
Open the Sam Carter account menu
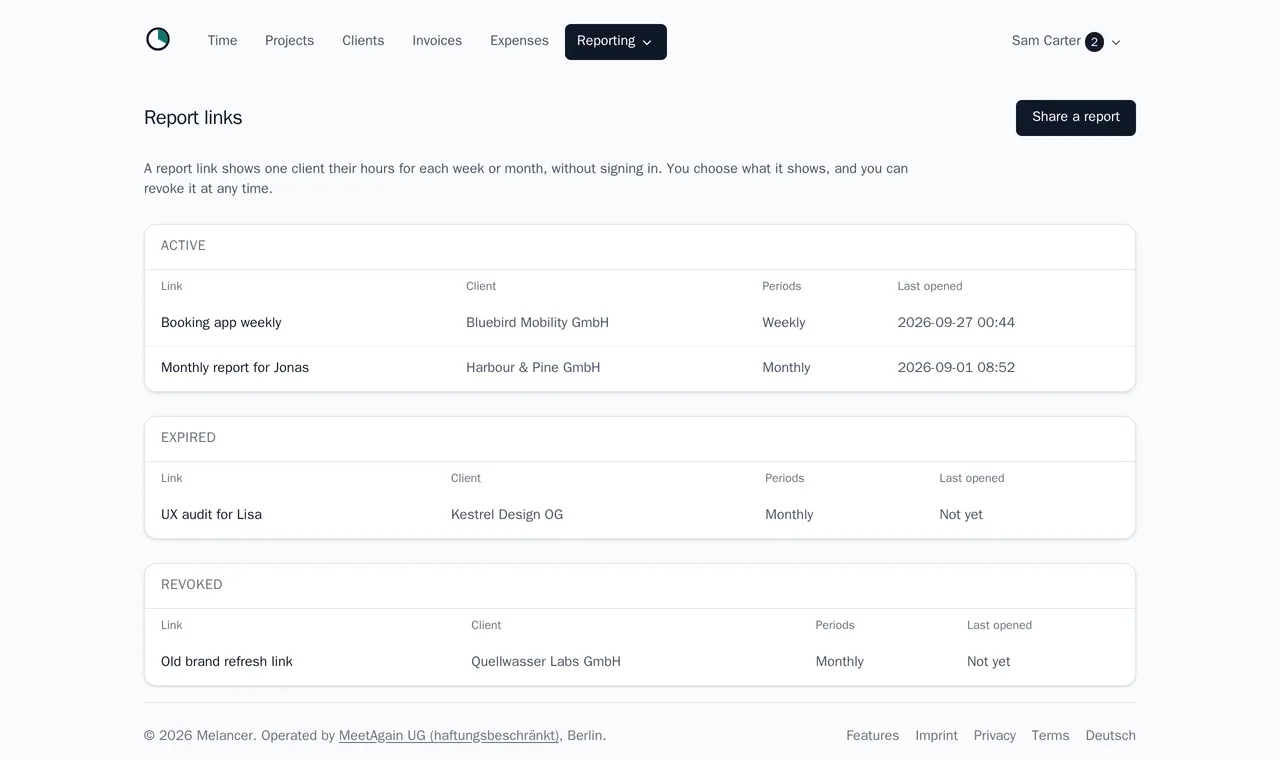1066,42
